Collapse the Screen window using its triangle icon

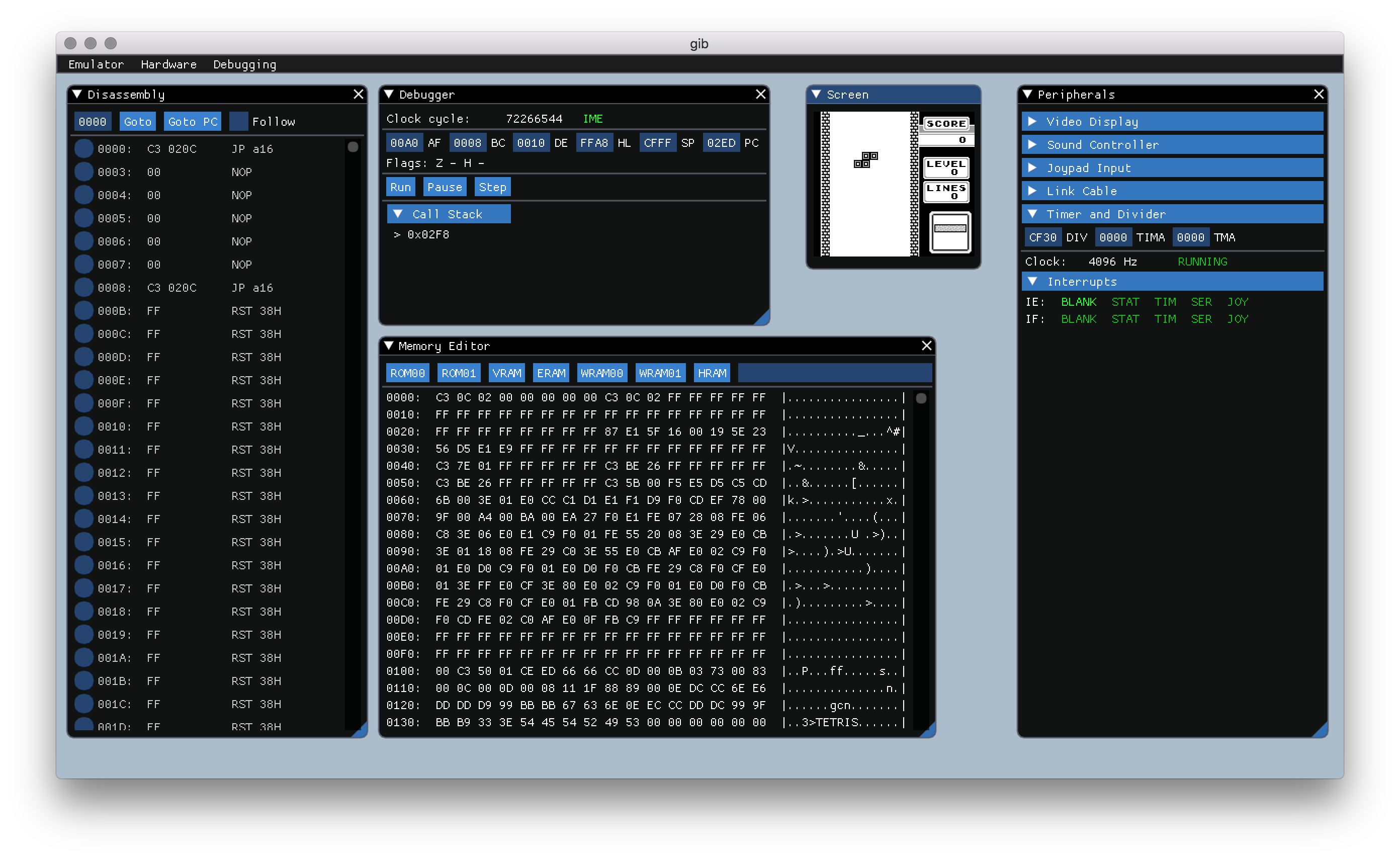(x=816, y=95)
